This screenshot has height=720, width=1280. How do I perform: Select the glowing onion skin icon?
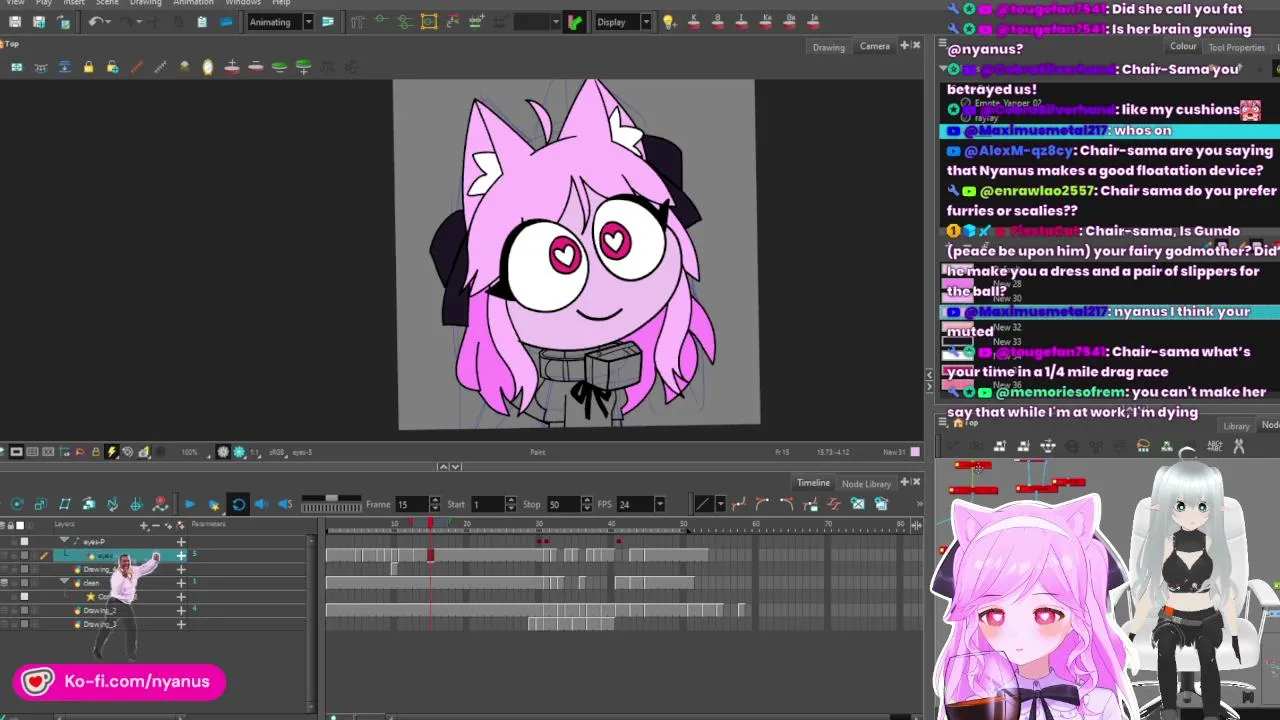pyautogui.click(x=208, y=67)
